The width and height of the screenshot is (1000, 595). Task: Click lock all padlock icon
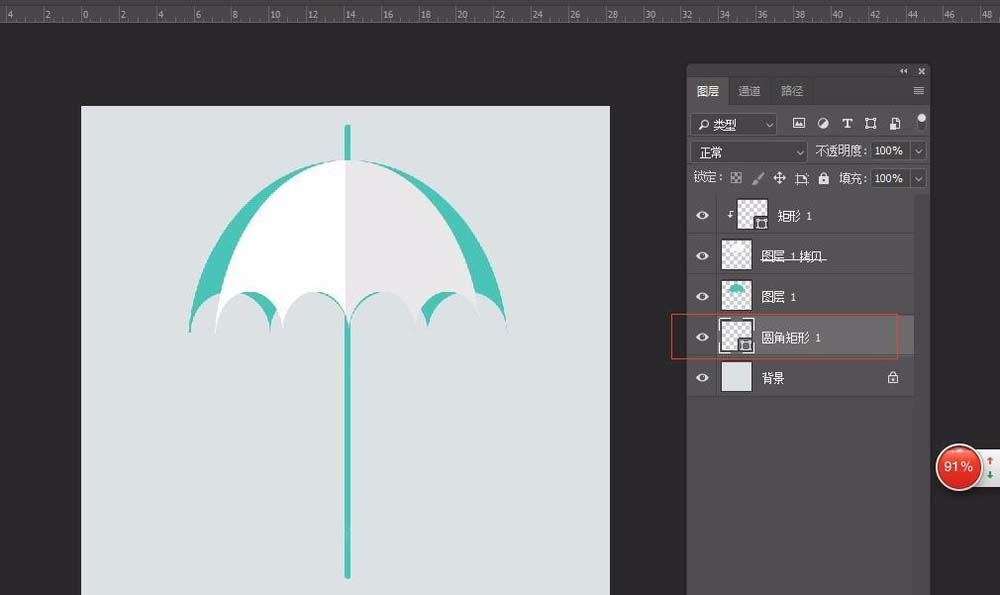(x=824, y=178)
